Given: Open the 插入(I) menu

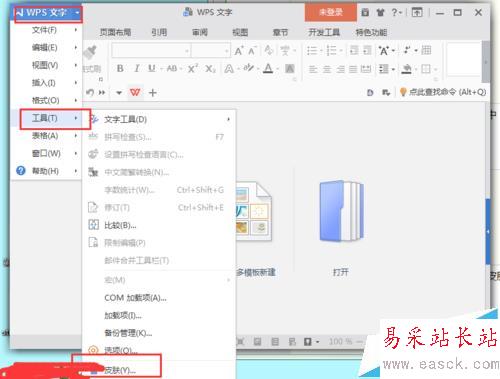Looking at the screenshot, I should pos(46,83).
